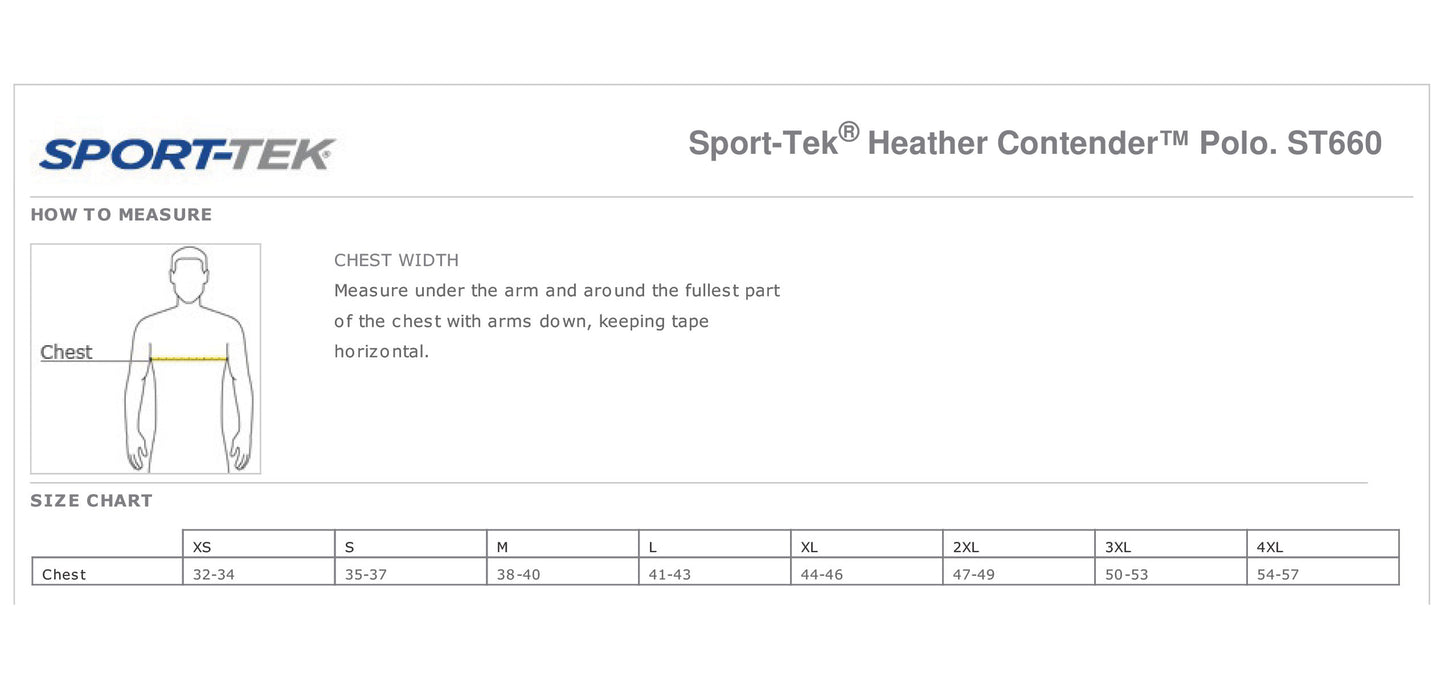Click the HOW TO MEASURE heading

121,214
